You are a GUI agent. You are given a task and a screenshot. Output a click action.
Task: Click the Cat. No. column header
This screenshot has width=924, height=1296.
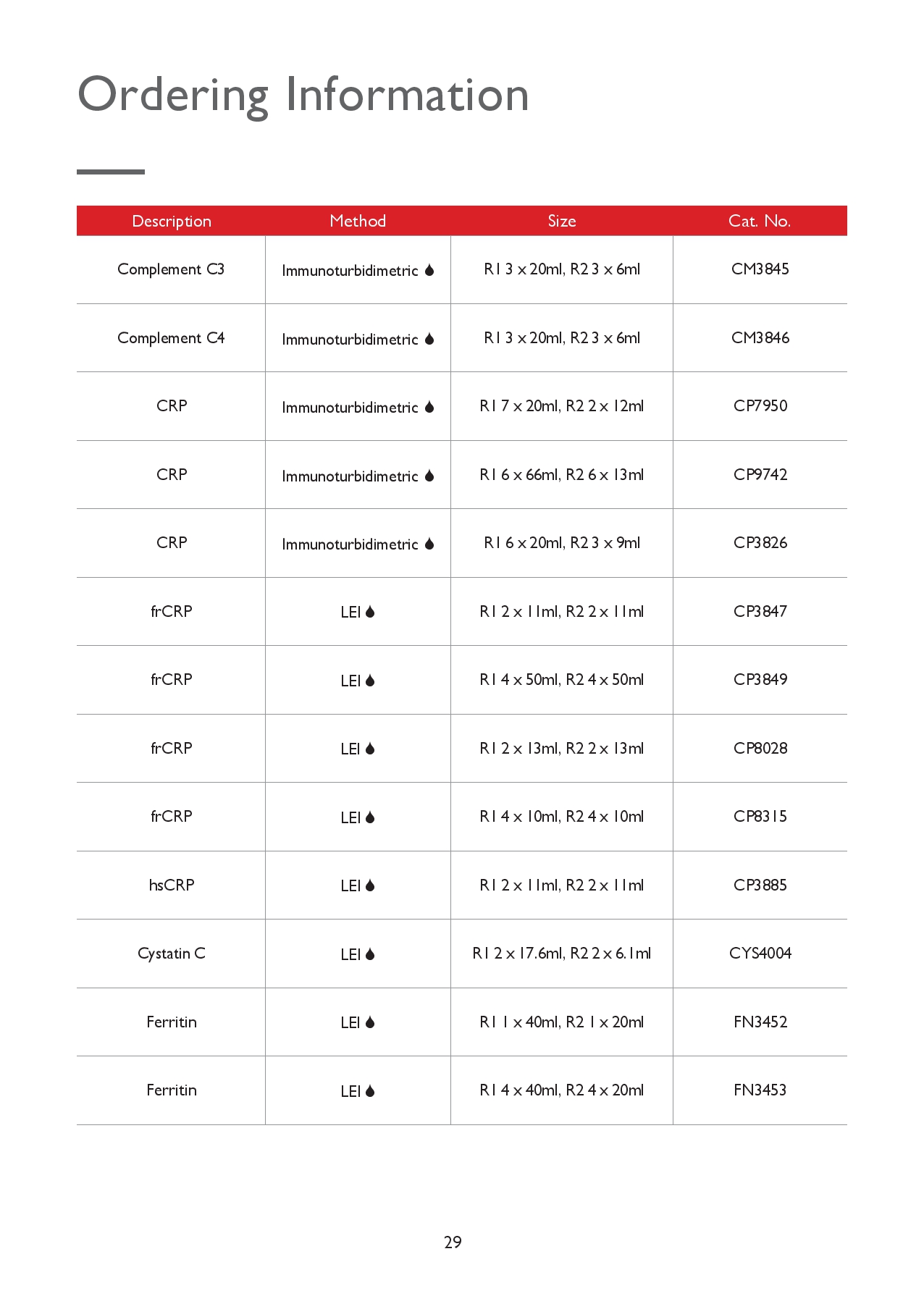tap(760, 221)
